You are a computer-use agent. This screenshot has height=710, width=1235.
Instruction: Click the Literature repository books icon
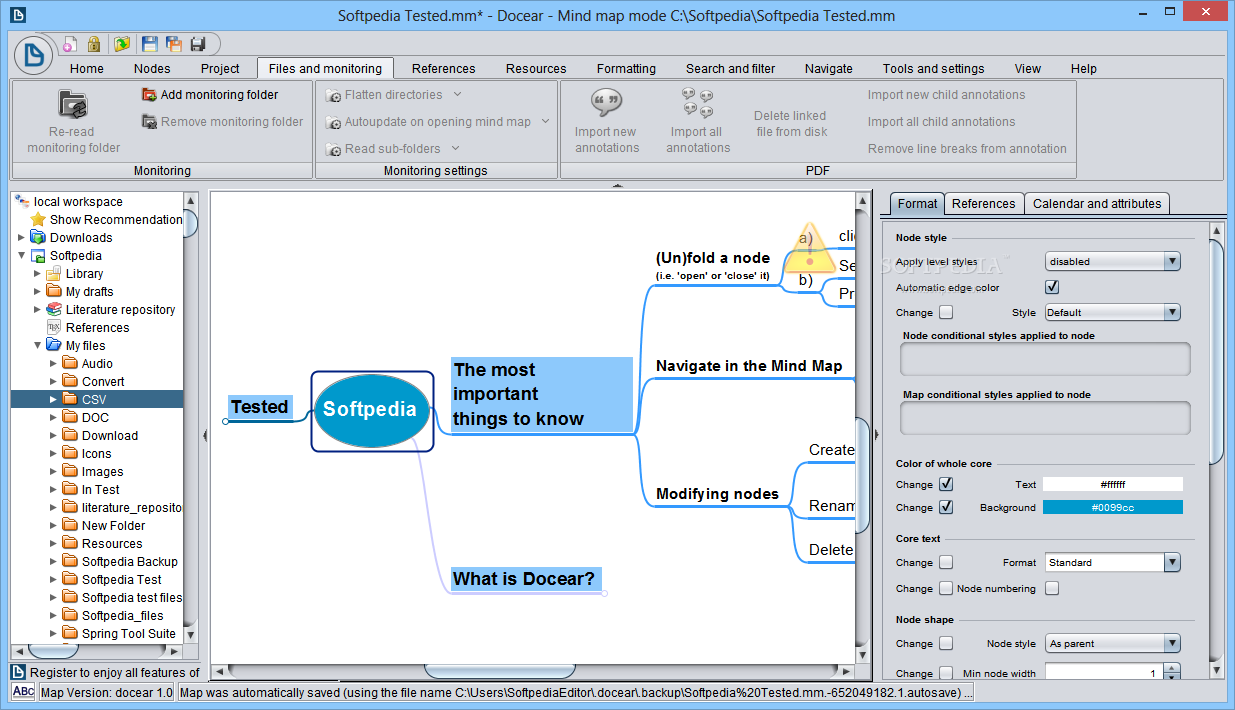(54, 309)
